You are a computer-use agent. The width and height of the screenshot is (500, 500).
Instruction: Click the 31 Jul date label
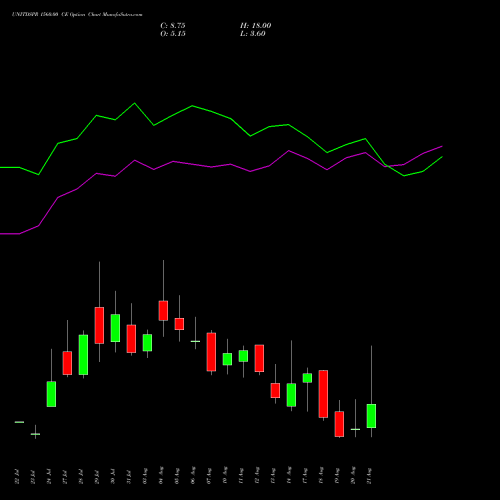(x=129, y=477)
